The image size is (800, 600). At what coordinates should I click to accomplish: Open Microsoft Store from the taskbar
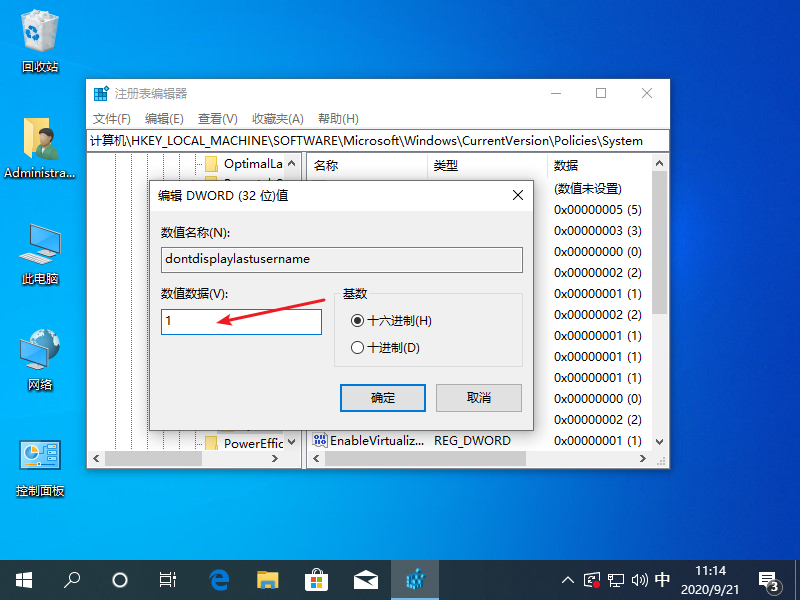tap(316, 579)
